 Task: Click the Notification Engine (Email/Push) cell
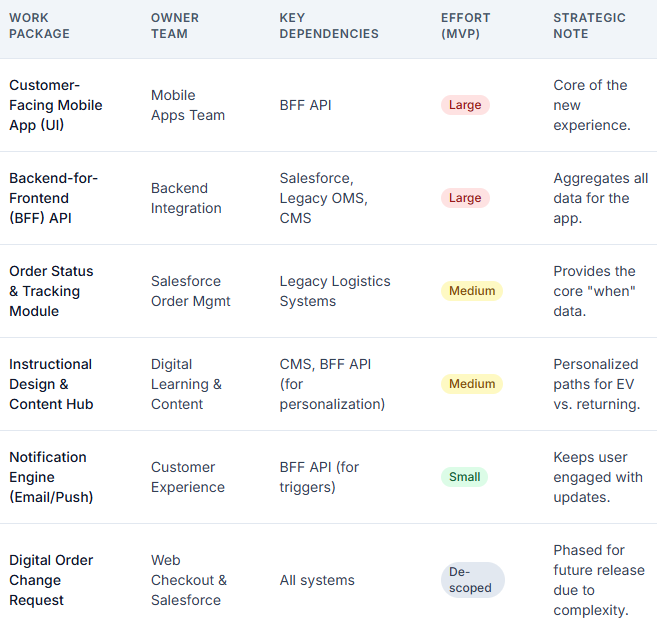tap(51, 477)
